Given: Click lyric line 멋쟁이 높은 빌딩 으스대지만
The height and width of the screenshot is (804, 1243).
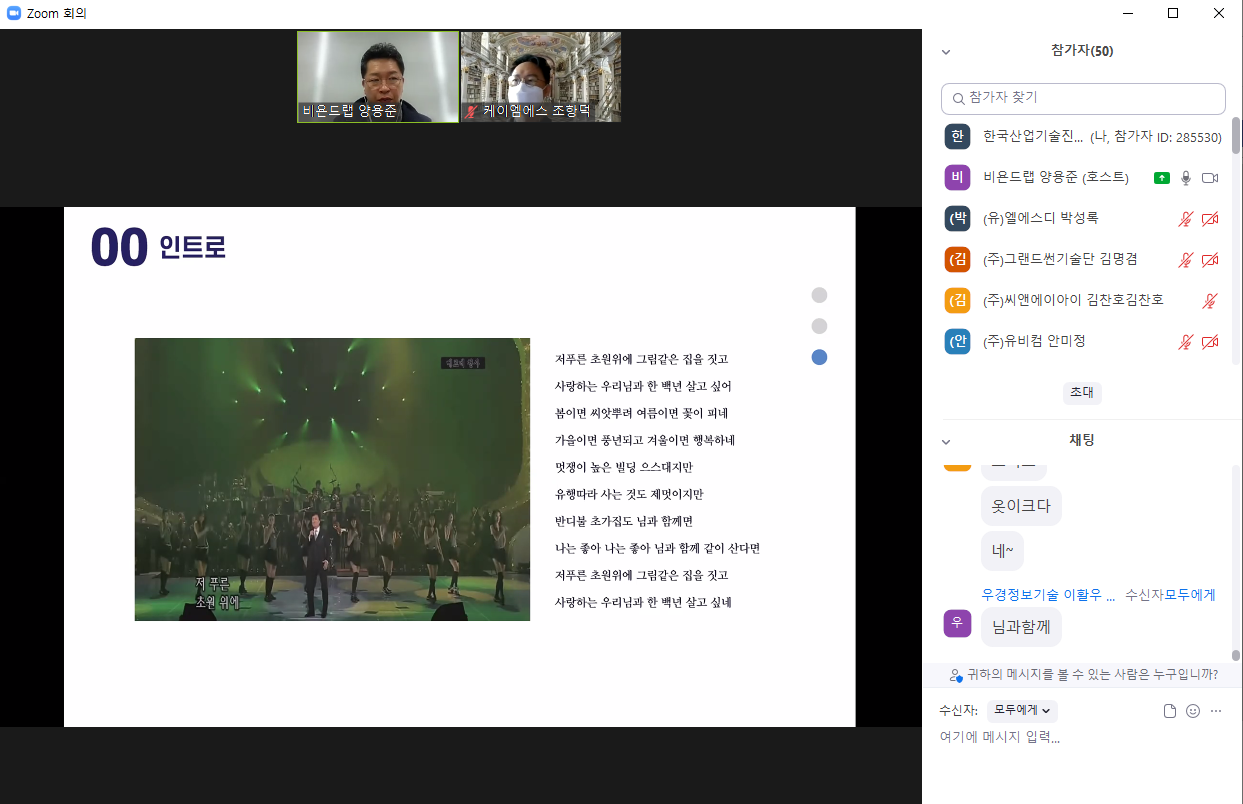Looking at the screenshot, I should point(624,467).
